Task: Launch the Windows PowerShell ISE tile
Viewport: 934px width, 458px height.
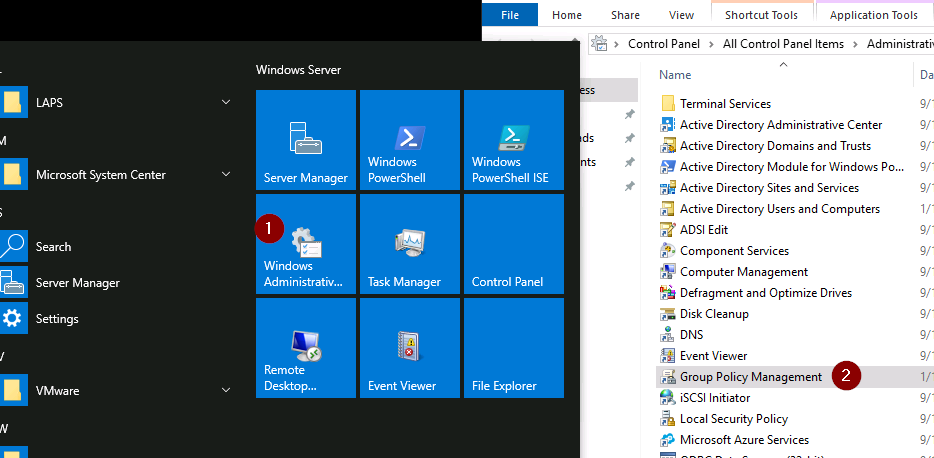Action: point(514,140)
